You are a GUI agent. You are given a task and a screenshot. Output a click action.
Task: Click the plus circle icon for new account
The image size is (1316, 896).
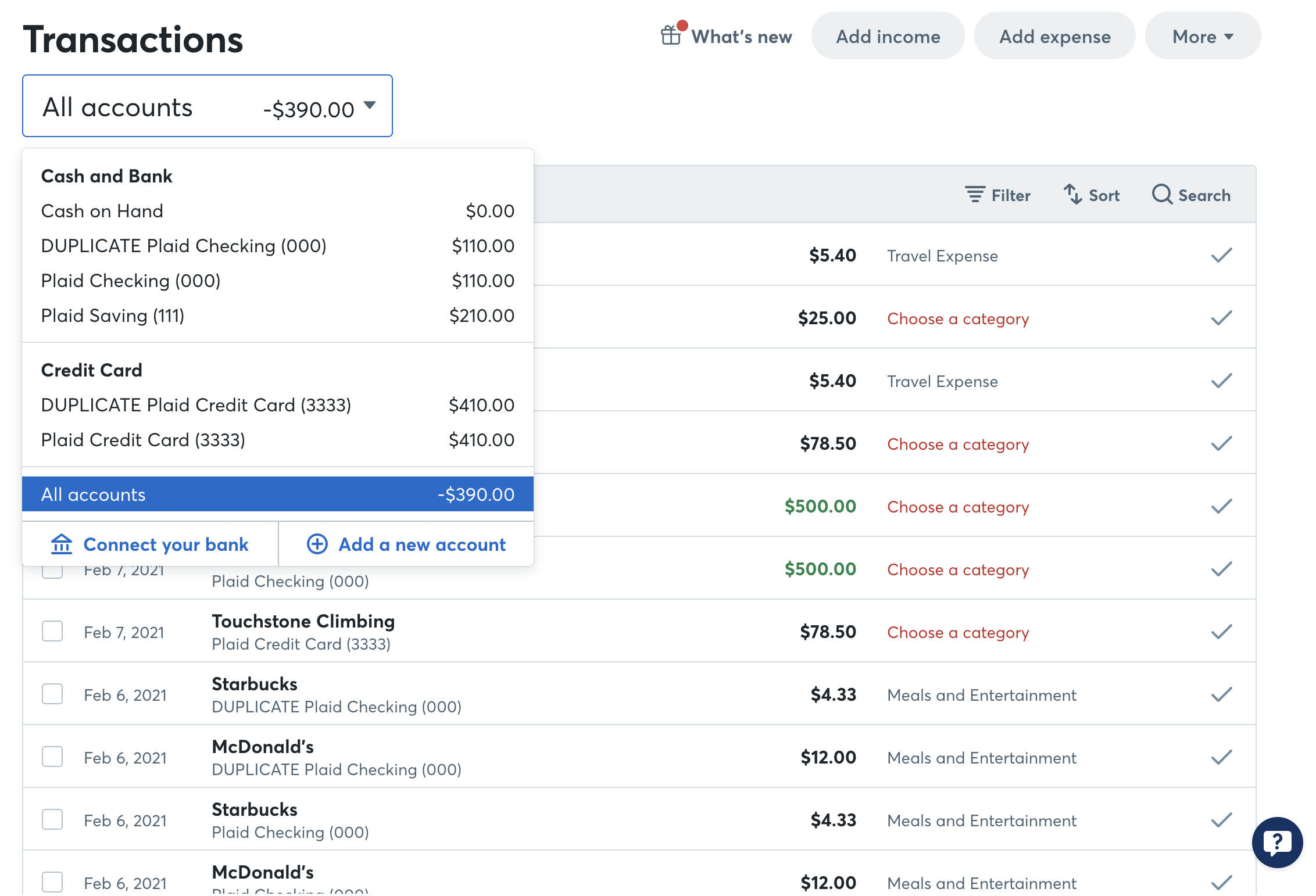(x=317, y=544)
